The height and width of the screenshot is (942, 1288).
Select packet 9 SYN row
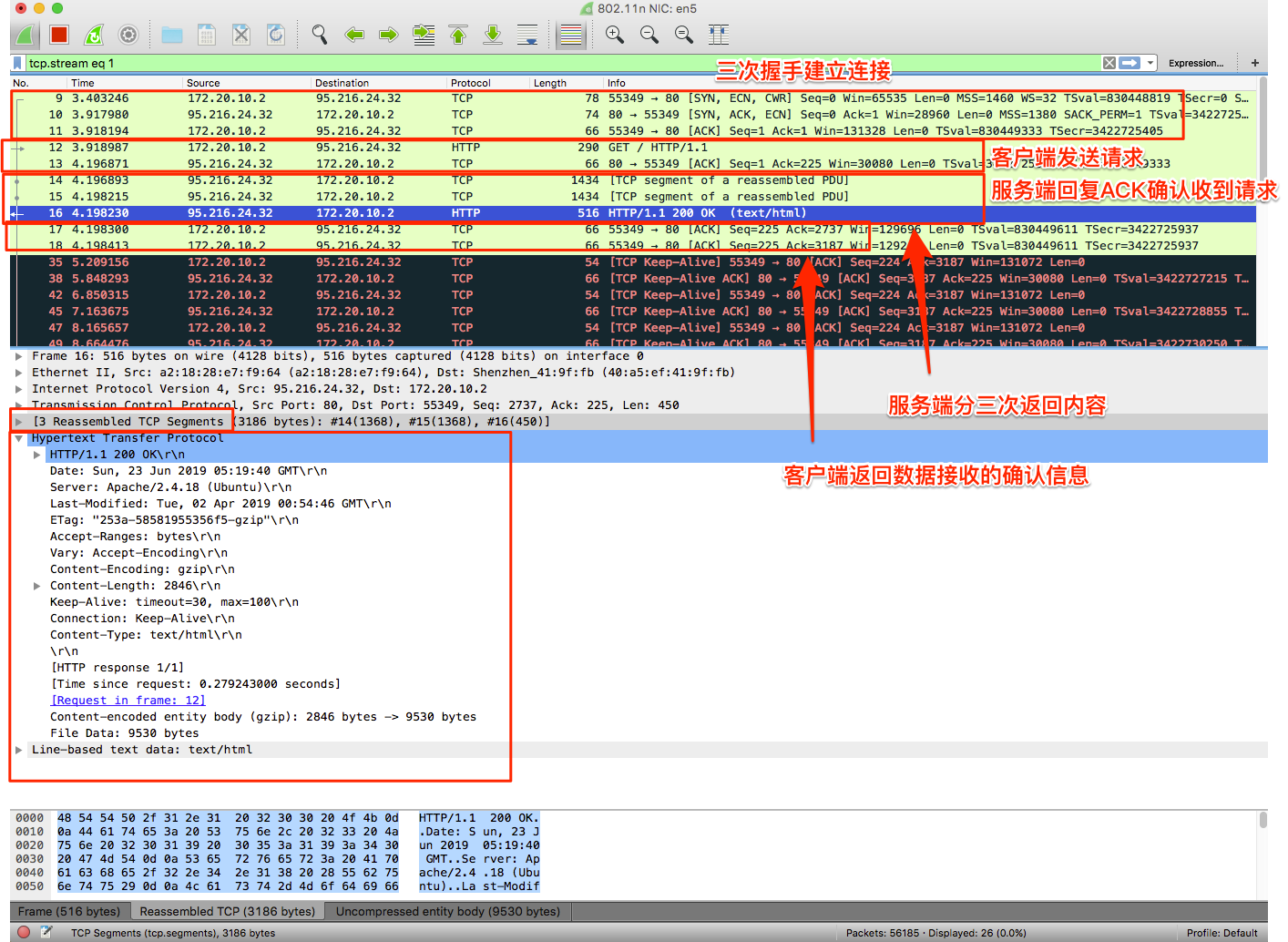[633, 98]
